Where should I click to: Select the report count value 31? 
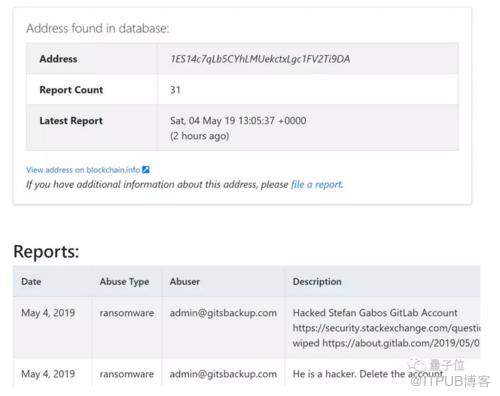click(x=175, y=90)
